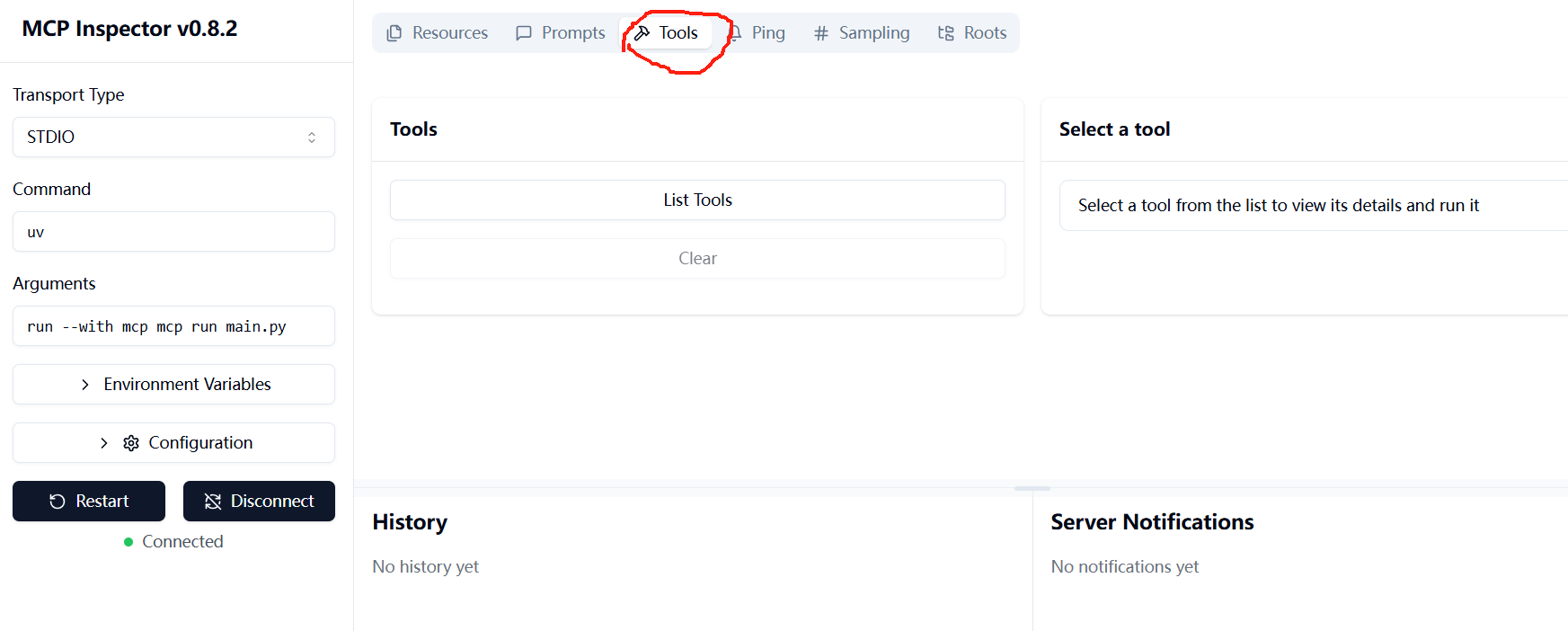
Task: Restart the server connection
Action: click(x=89, y=502)
